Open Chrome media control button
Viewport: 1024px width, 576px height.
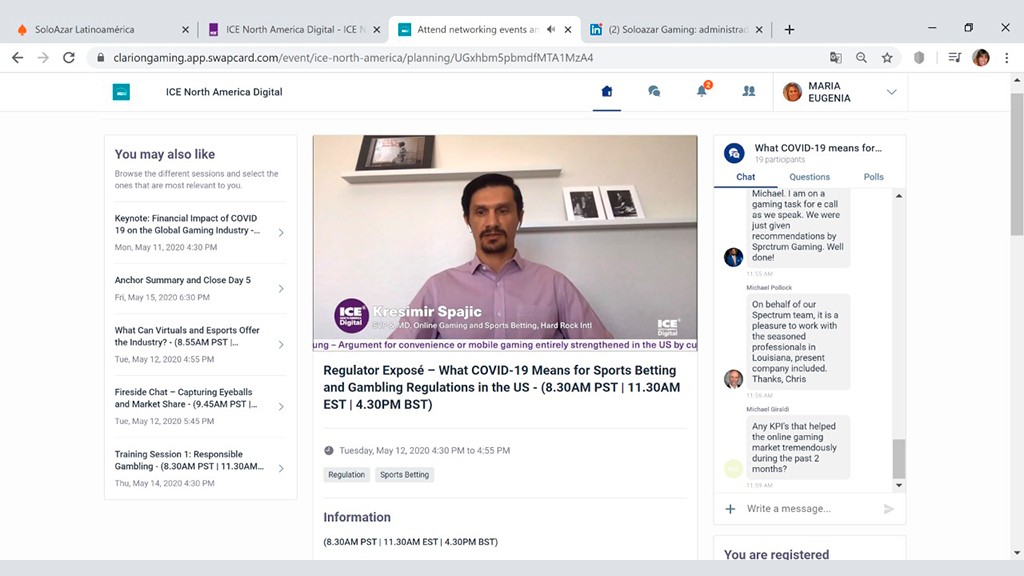955,58
